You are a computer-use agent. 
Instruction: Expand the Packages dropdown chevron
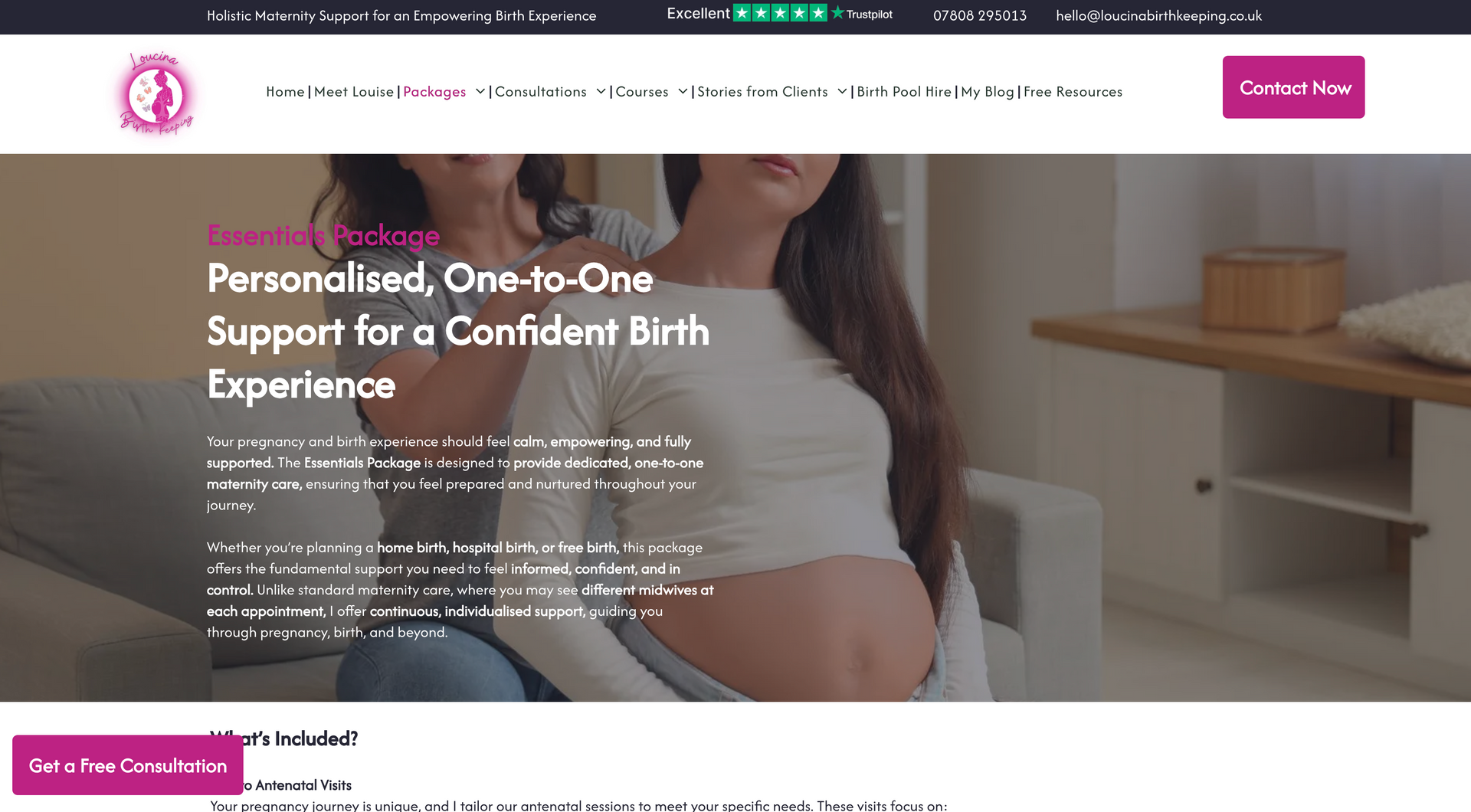coord(480,91)
